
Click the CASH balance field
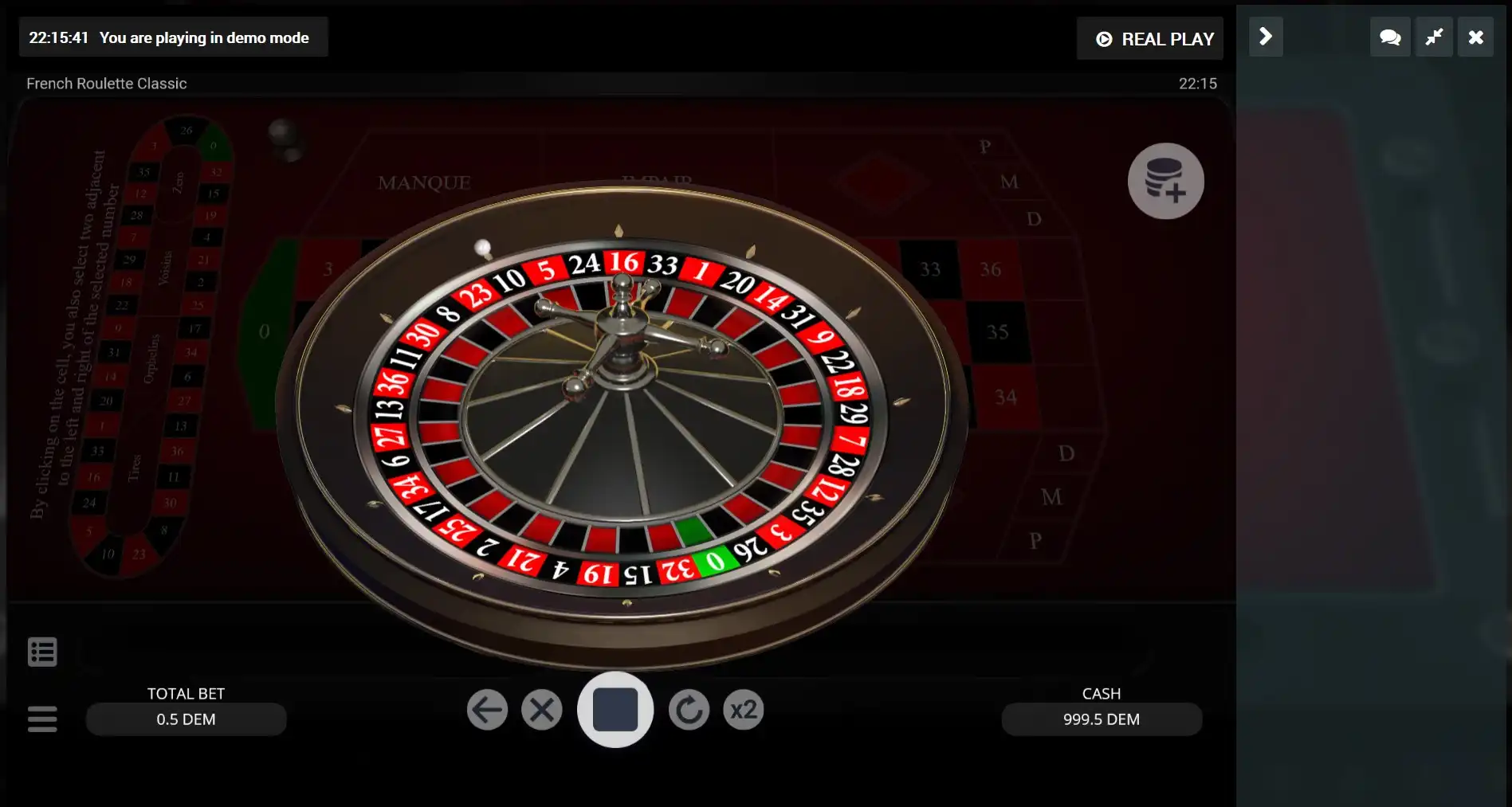click(1102, 719)
